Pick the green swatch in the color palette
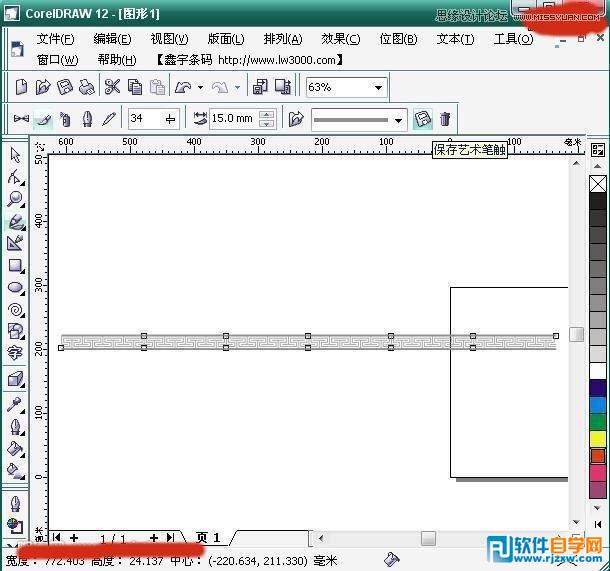Viewport: 610px width, 571px height. coord(598,421)
